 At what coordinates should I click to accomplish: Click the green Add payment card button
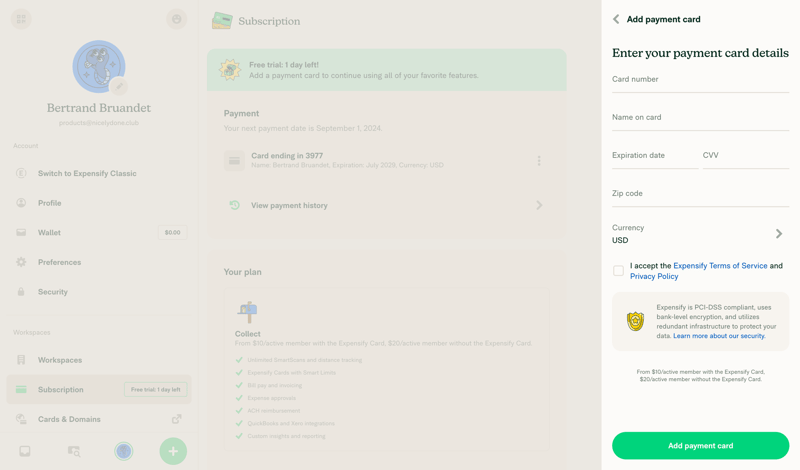click(x=701, y=446)
